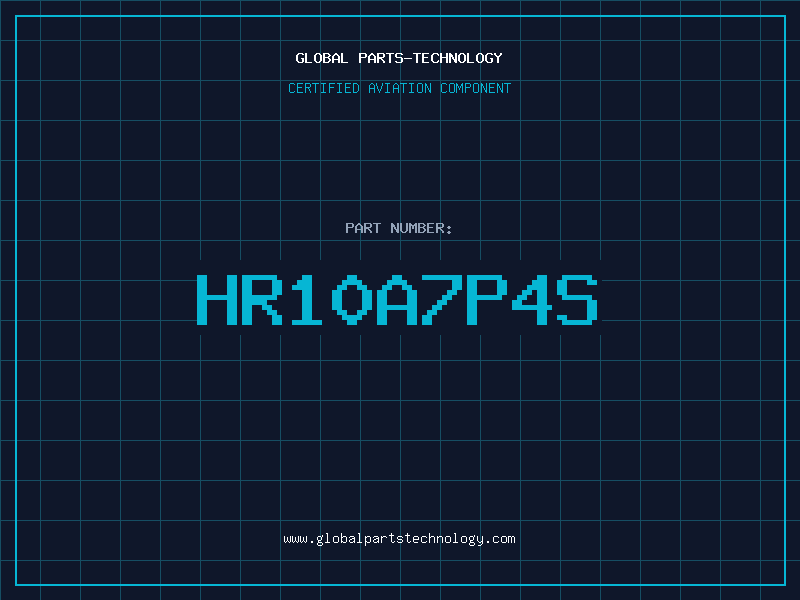Select the word AVIATION in the subtitle
Image resolution: width=800 pixels, height=600 pixels.
(399, 89)
